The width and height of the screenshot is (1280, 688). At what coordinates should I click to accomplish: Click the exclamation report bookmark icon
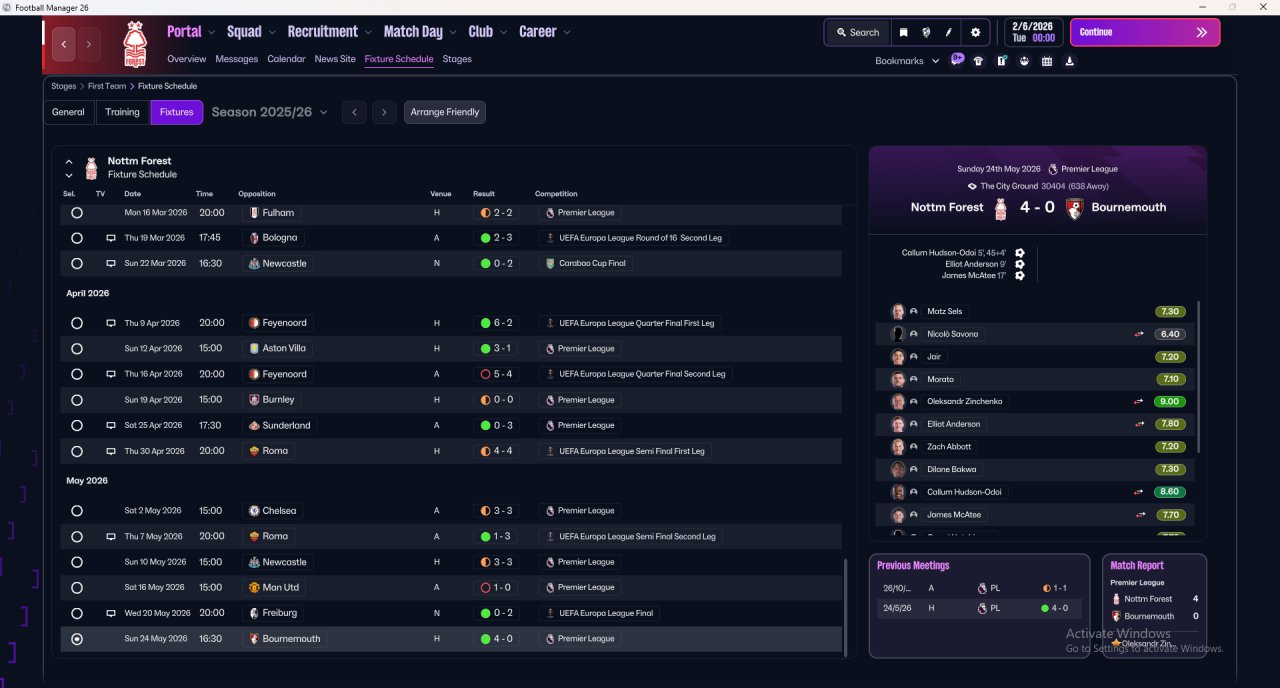[1001, 61]
